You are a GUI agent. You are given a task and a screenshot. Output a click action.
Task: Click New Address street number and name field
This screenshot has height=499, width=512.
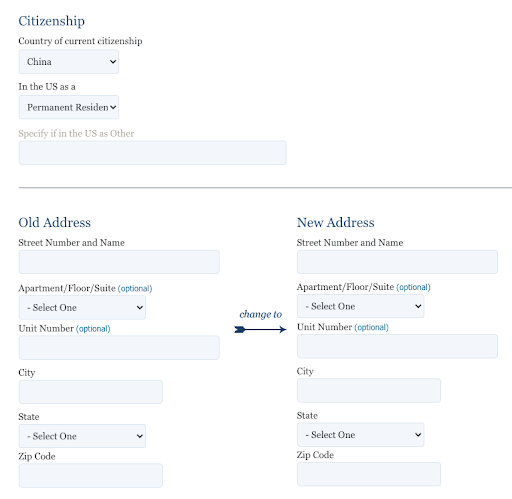coord(397,262)
